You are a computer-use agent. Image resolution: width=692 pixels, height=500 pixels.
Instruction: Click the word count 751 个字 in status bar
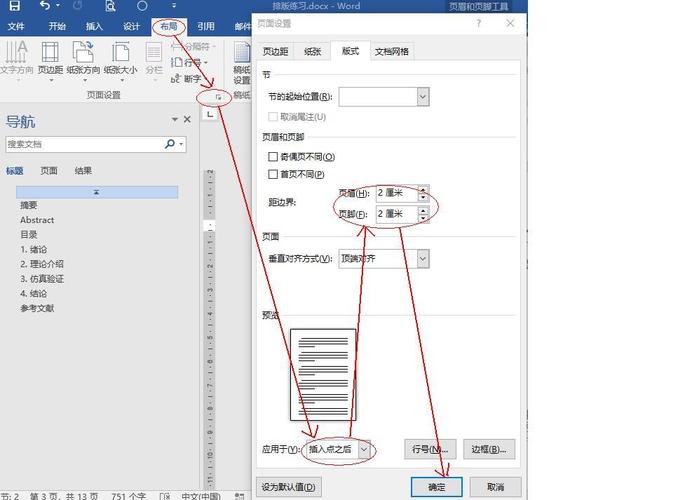click(x=128, y=496)
